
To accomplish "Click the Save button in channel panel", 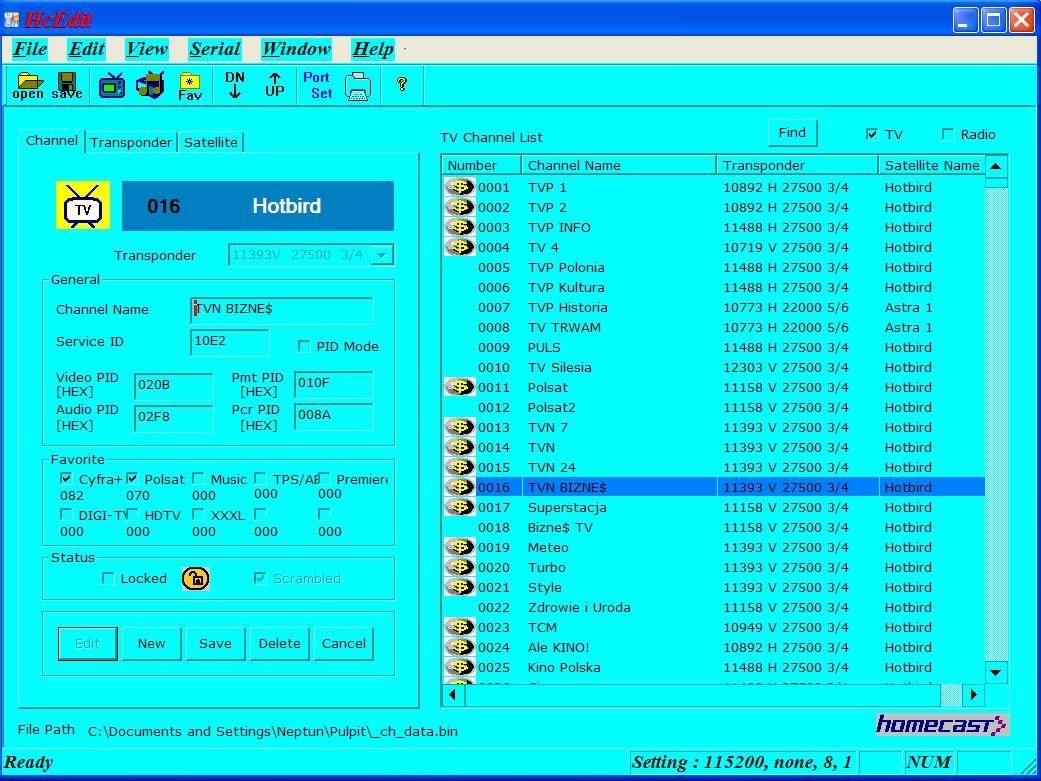I will pyautogui.click(x=215, y=644).
